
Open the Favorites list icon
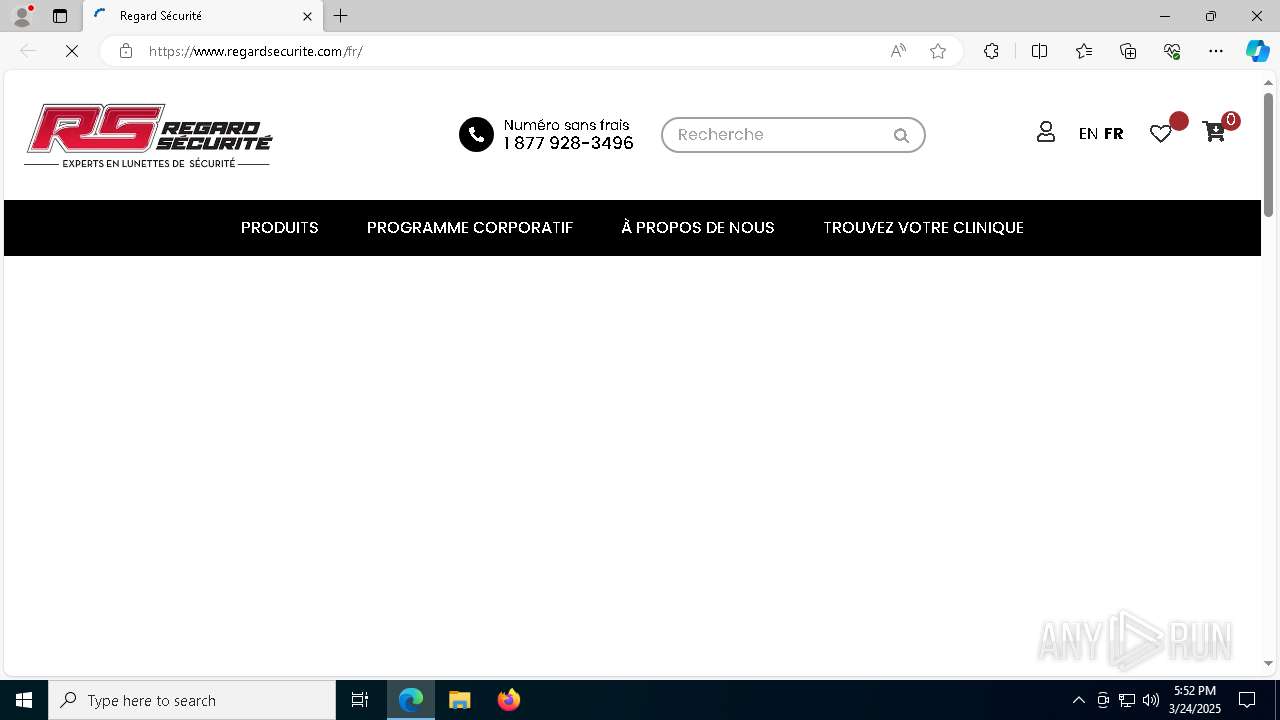(x=1084, y=51)
